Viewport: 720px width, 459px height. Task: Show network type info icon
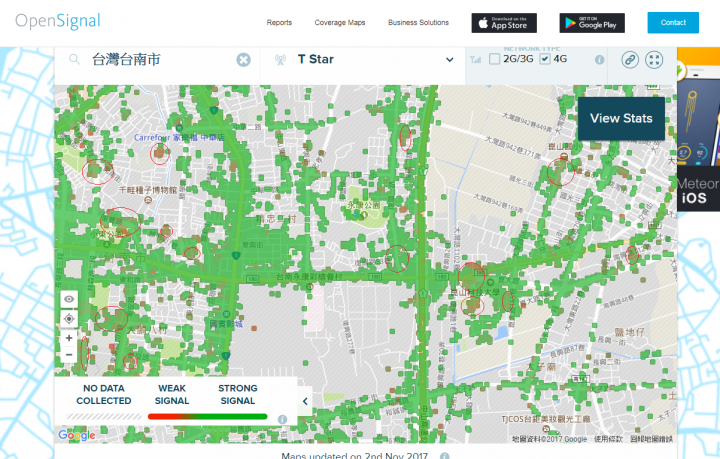pos(599,60)
